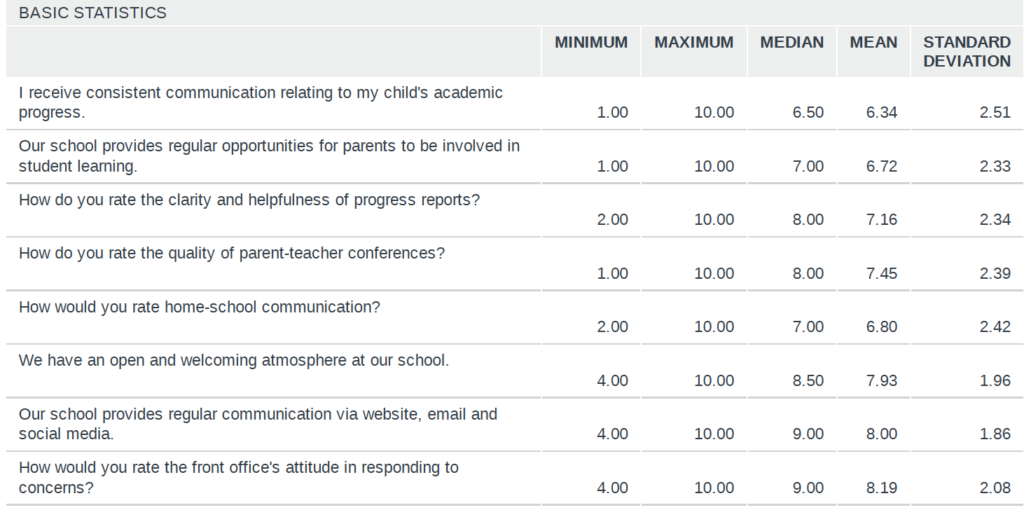Click the mean value 6.34

coord(882,112)
